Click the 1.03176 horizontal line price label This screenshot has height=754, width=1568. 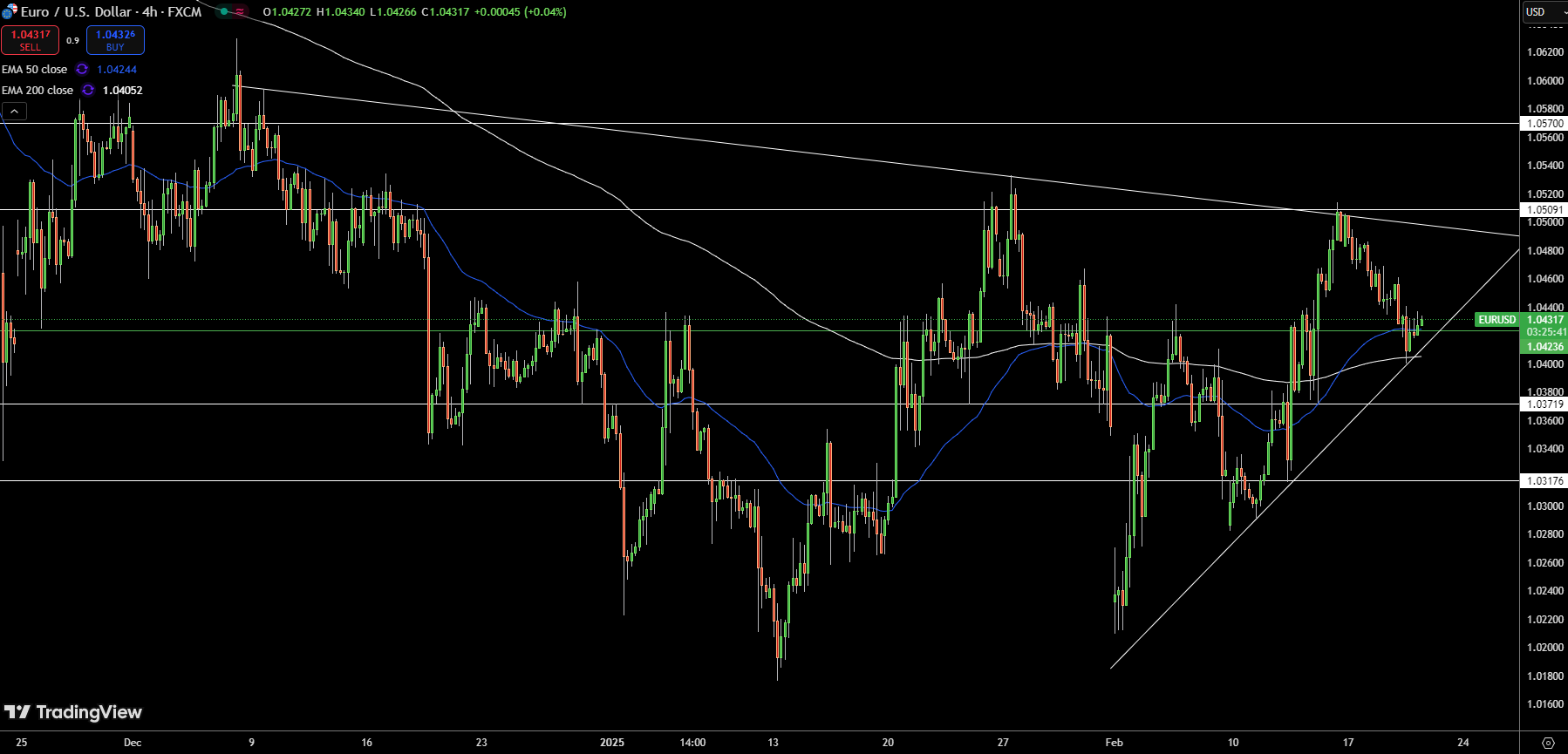[x=1544, y=481]
